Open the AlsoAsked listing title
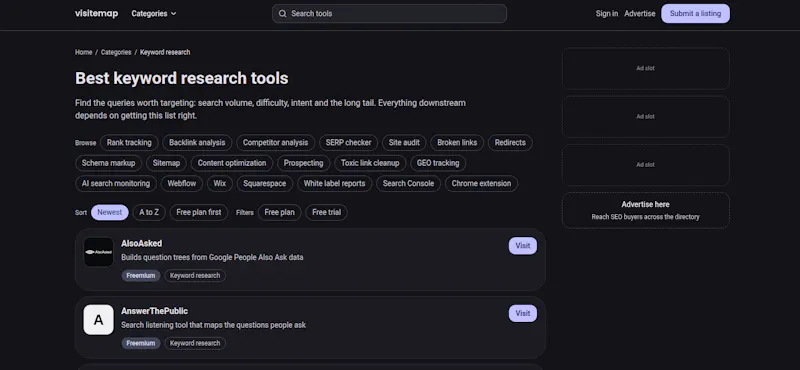Screen dimensions: 800x370 pyautogui.click(x=141, y=244)
